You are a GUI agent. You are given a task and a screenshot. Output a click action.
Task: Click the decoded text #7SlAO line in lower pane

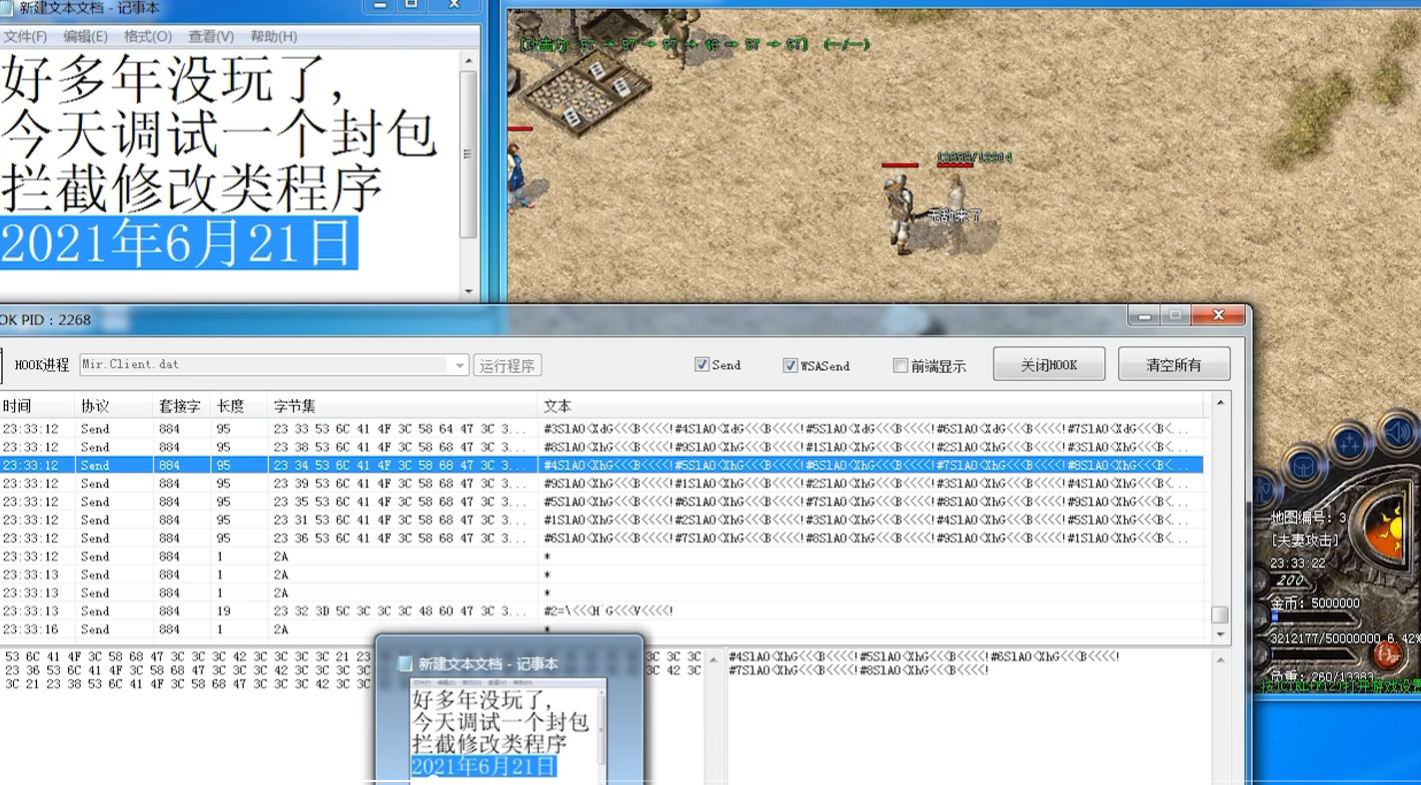[x=859, y=670]
